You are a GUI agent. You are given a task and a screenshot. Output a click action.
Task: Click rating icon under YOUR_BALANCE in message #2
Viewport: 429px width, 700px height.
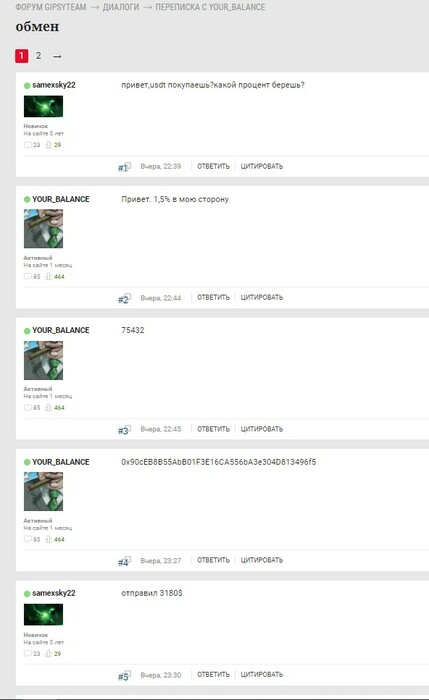tap(48, 276)
